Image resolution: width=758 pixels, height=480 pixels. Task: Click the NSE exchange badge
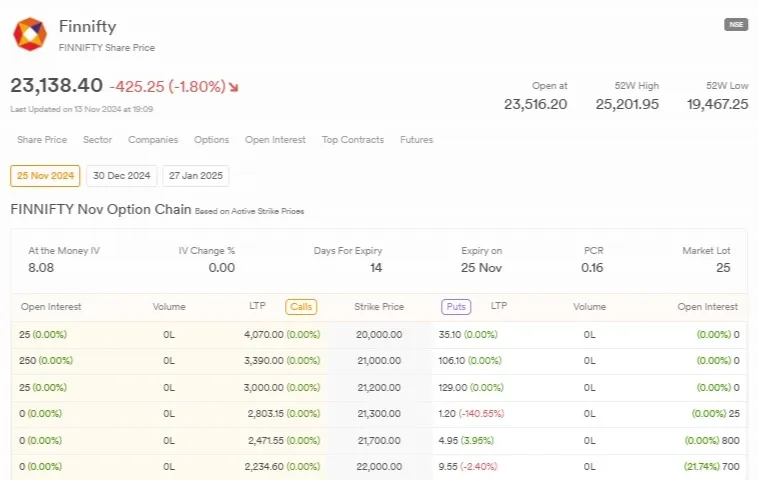pyautogui.click(x=735, y=25)
